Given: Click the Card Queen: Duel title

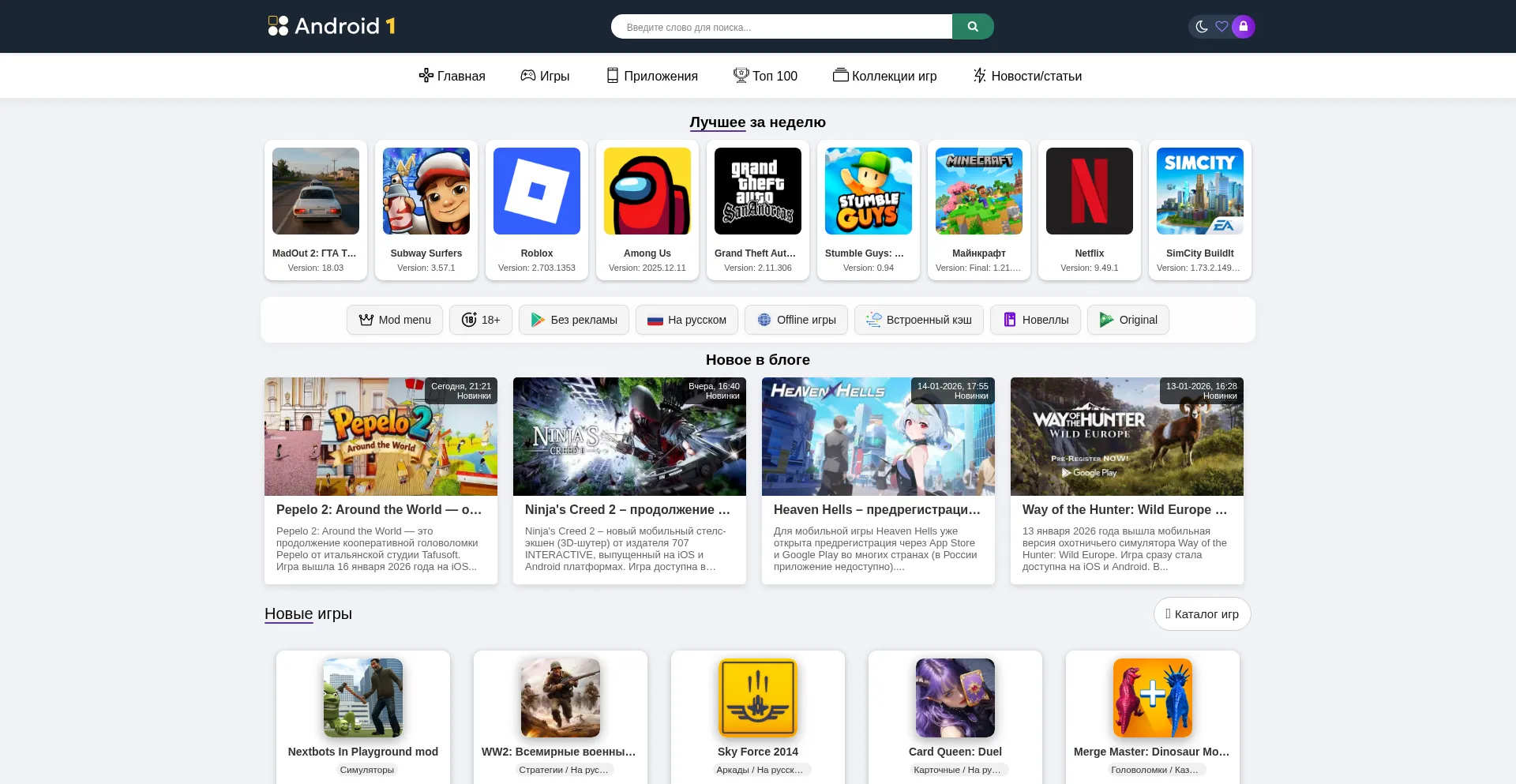Looking at the screenshot, I should [x=955, y=752].
